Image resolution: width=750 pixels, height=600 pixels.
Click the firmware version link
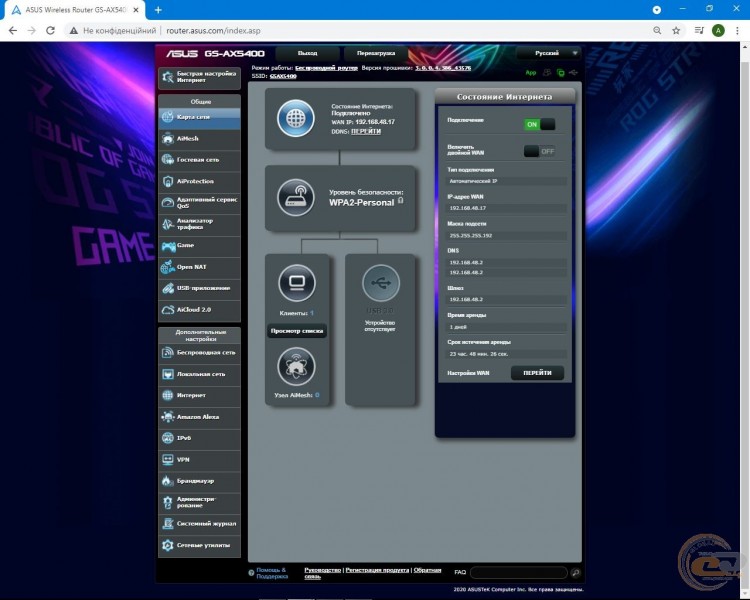pos(443,68)
